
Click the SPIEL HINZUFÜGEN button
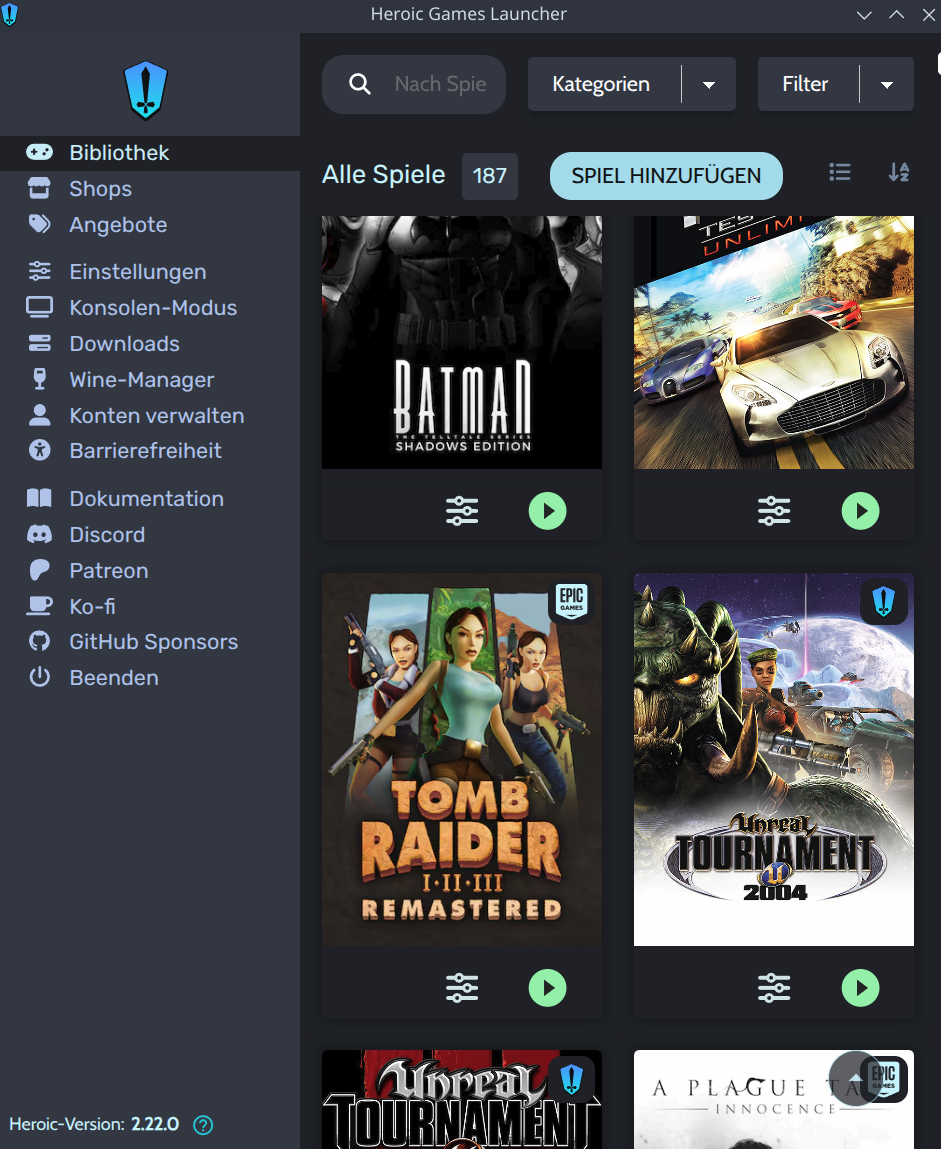[666, 176]
